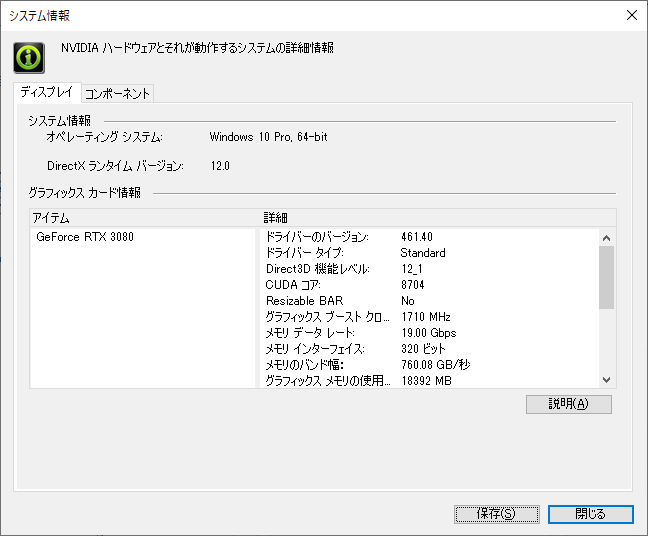This screenshot has width=648, height=536.
Task: Click the 320 ビット interface value
Action: click(423, 349)
